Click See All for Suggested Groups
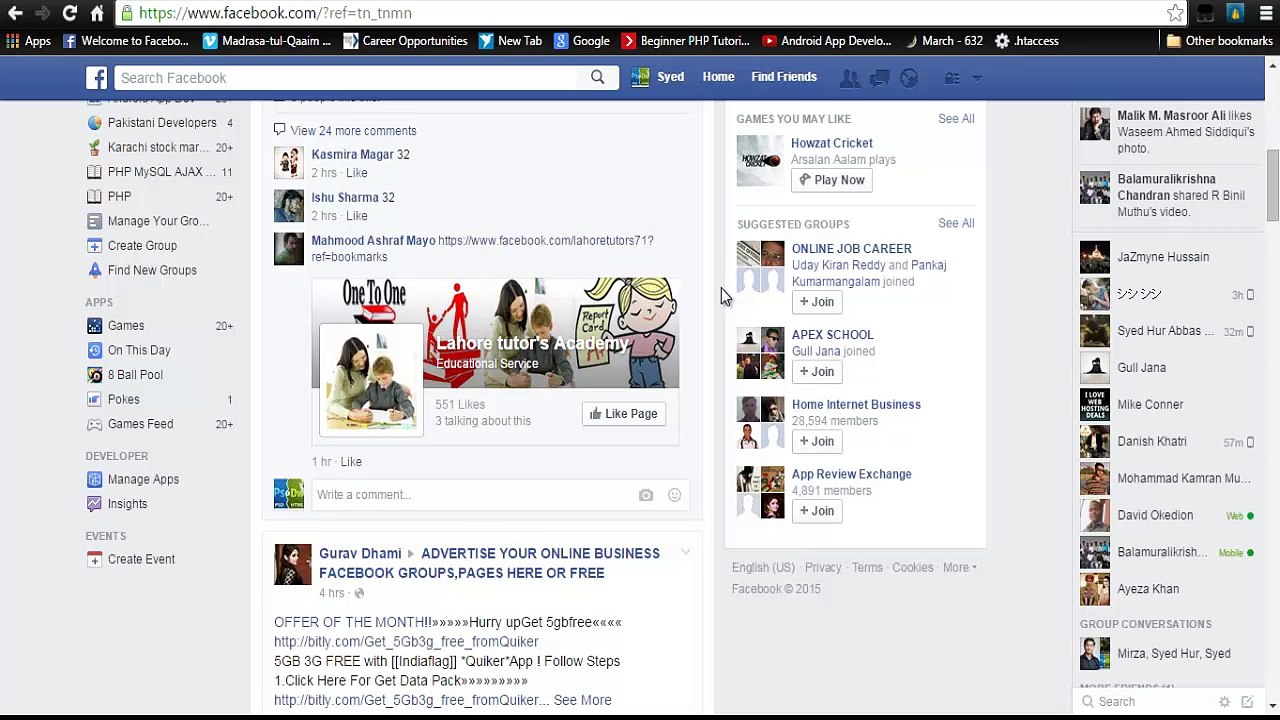Viewport: 1280px width, 720px height. point(956,223)
